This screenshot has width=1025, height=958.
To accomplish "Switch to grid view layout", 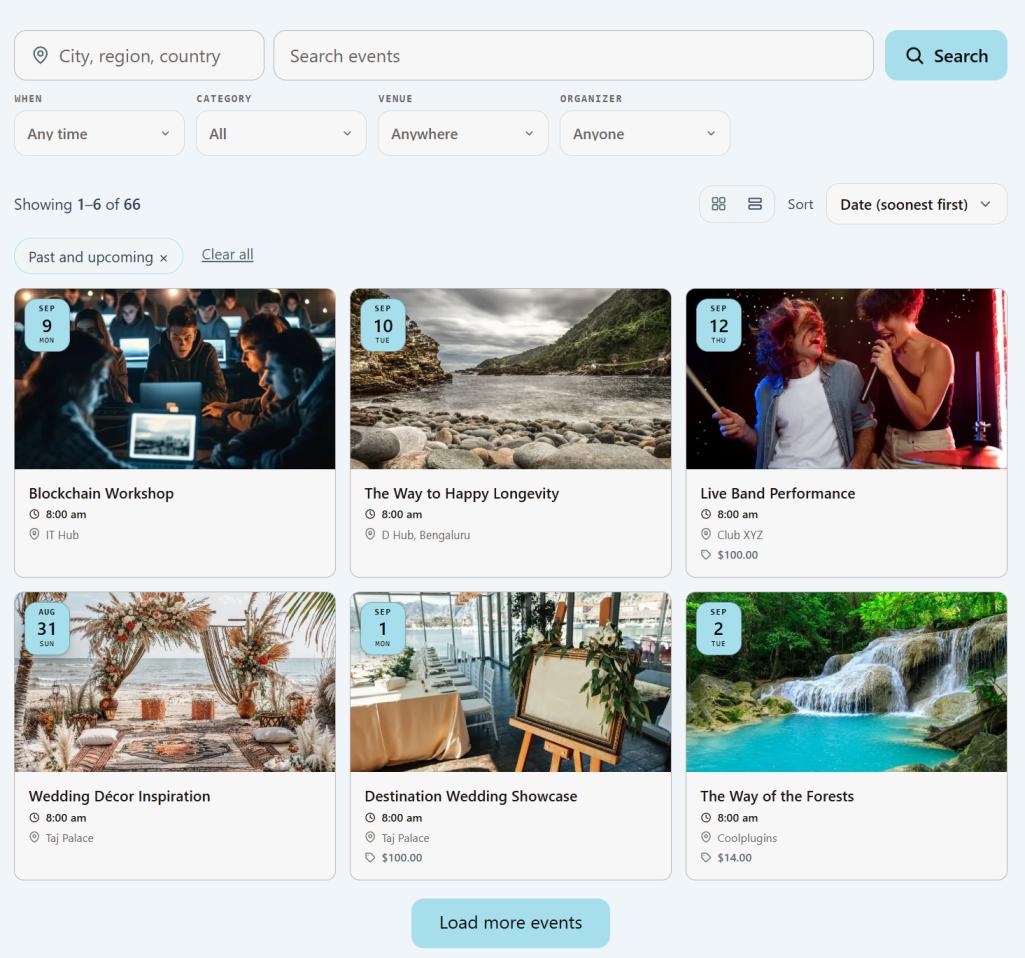I will click(x=718, y=204).
